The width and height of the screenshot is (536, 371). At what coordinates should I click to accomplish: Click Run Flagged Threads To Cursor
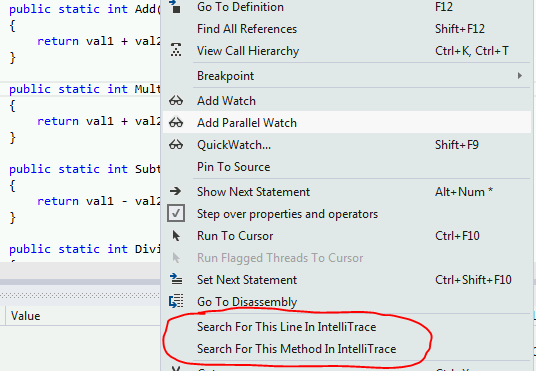point(280,258)
